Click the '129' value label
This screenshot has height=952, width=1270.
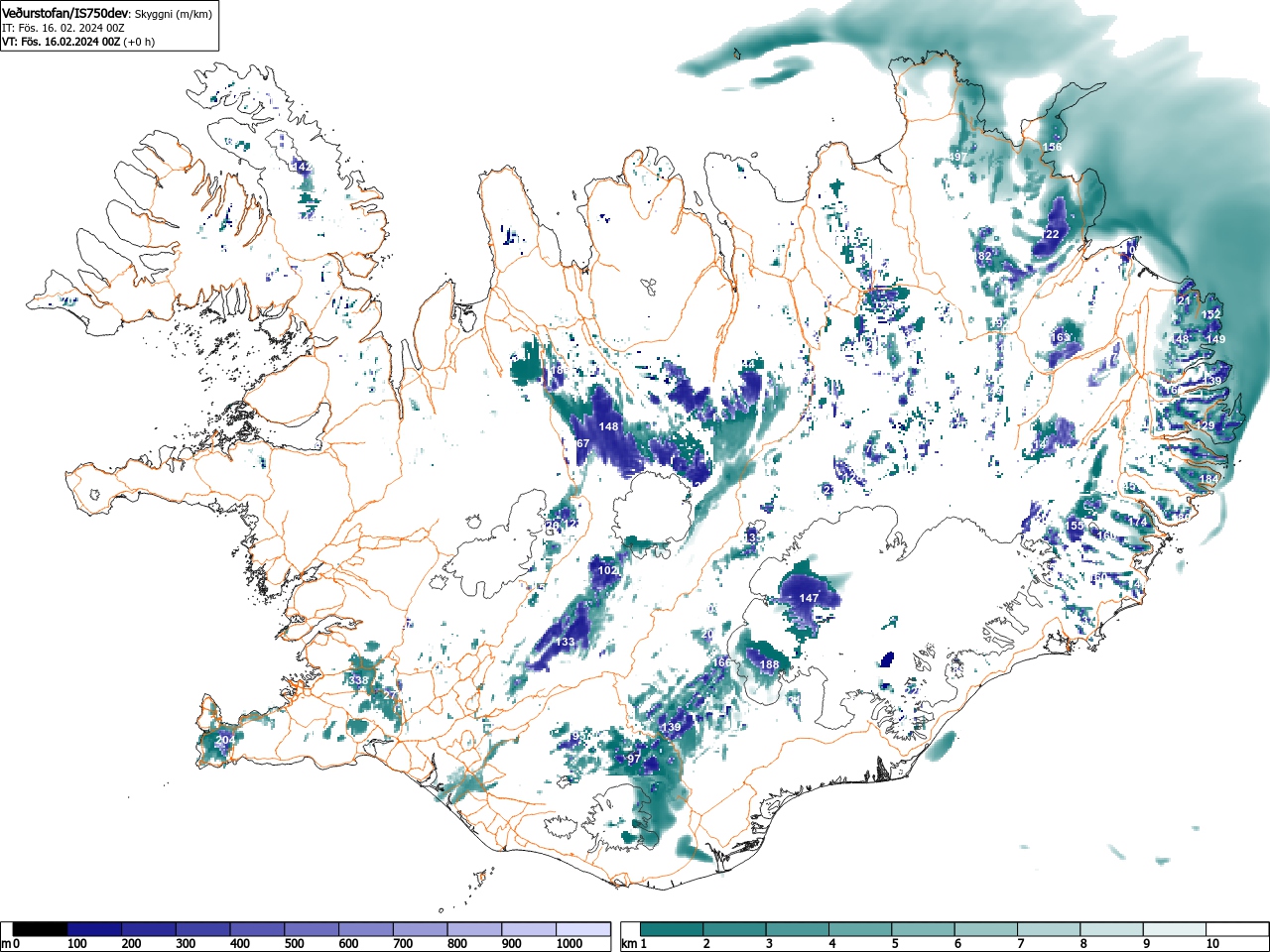[1205, 425]
